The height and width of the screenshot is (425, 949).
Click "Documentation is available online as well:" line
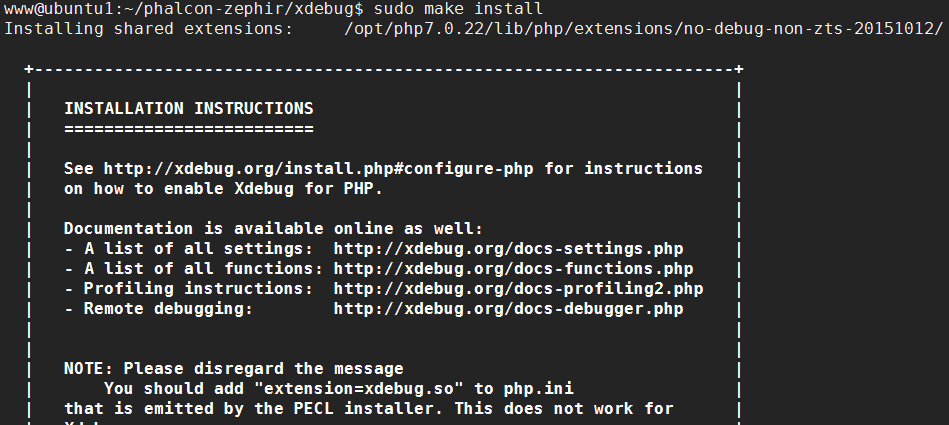274,229
